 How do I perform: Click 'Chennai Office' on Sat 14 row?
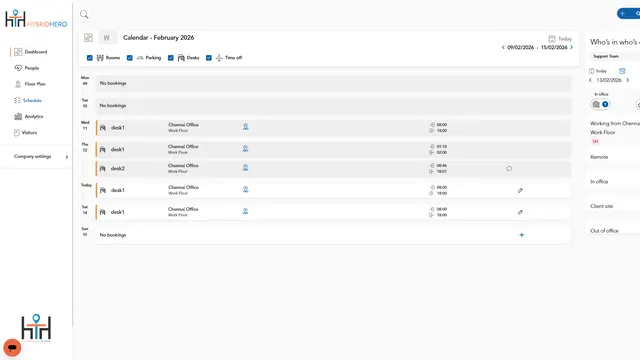183,209
